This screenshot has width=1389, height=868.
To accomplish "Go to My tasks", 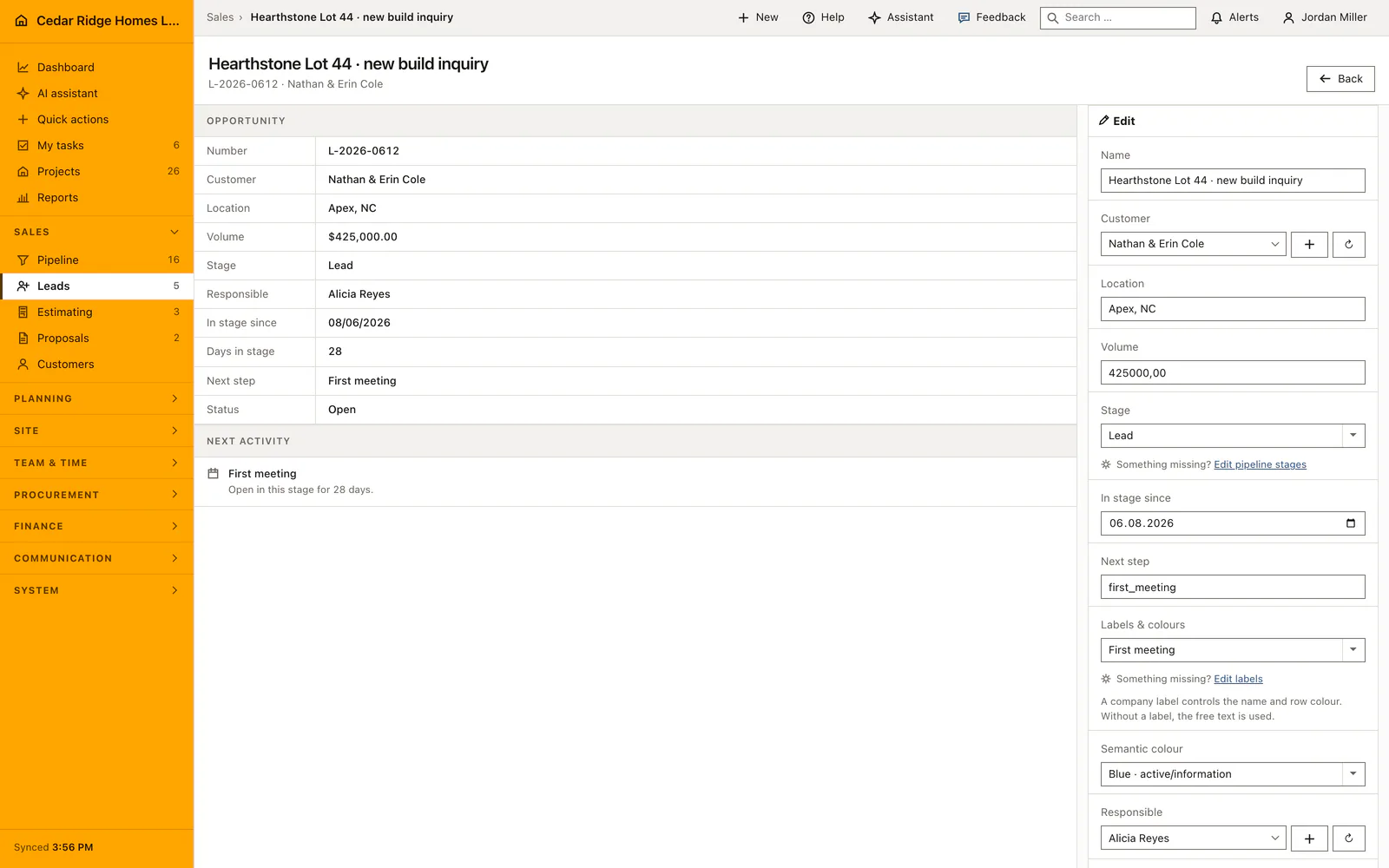I will pyautogui.click(x=96, y=145).
